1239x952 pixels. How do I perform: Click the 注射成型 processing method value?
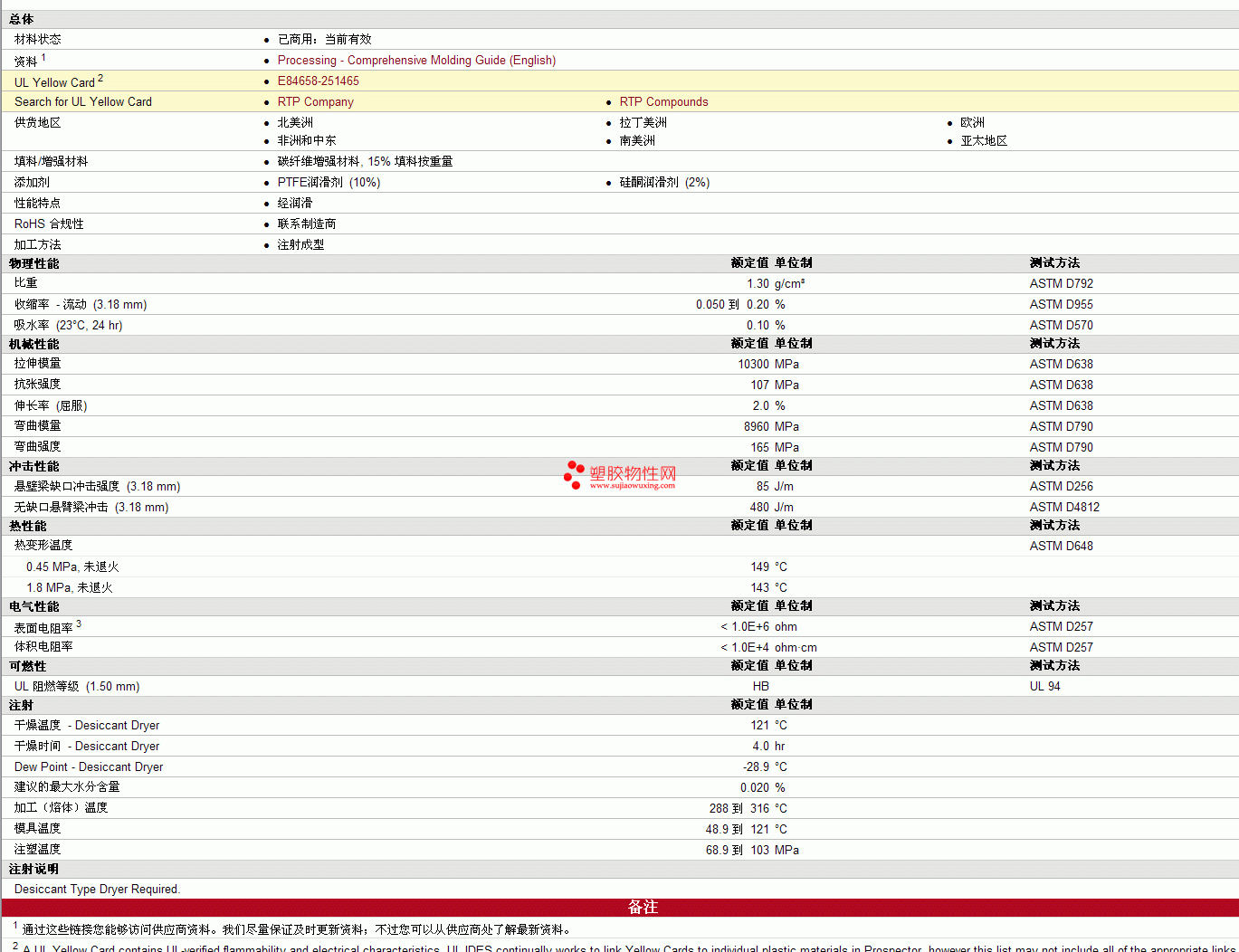tap(301, 244)
